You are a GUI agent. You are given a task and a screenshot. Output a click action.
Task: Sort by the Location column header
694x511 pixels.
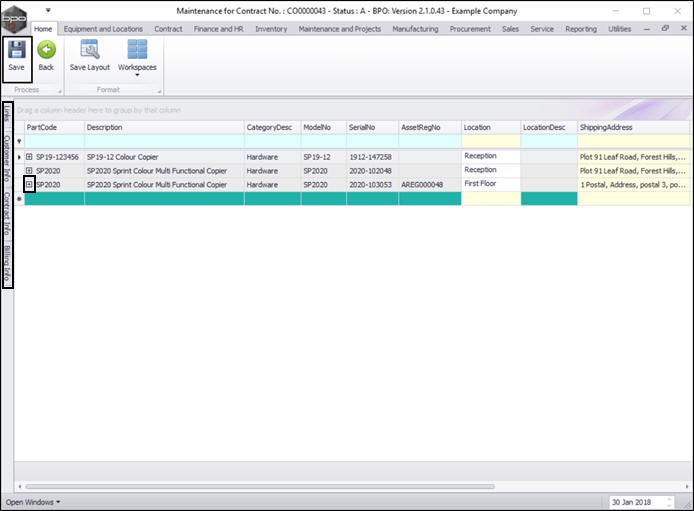tap(491, 127)
